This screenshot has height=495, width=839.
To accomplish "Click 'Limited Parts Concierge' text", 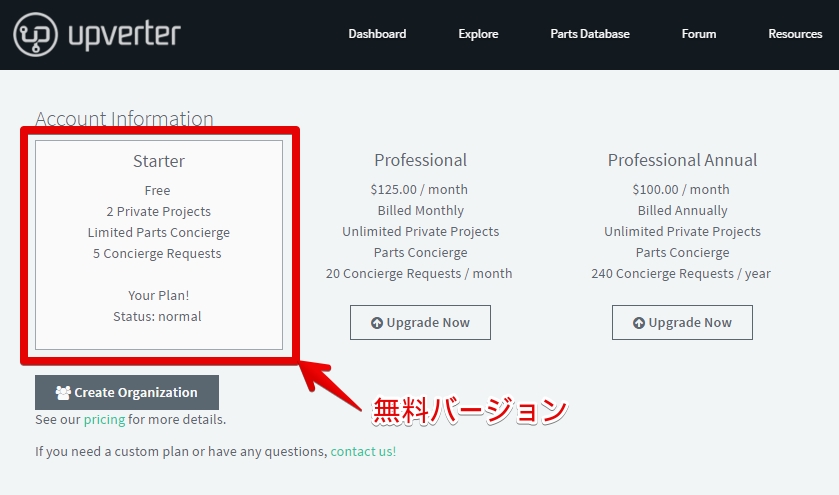I will [159, 232].
